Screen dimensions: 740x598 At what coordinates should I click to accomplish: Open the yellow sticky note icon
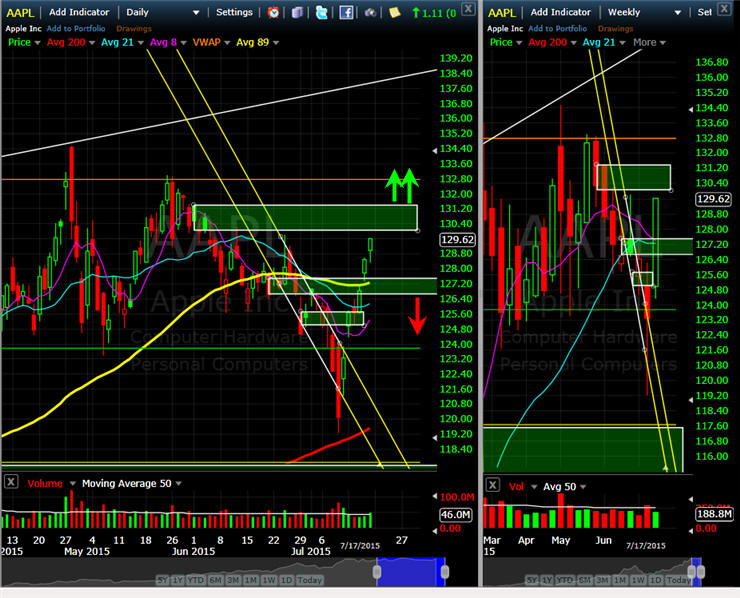(395, 12)
